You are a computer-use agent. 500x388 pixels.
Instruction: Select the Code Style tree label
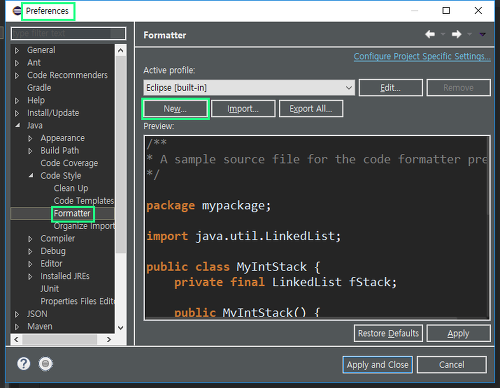[61, 176]
